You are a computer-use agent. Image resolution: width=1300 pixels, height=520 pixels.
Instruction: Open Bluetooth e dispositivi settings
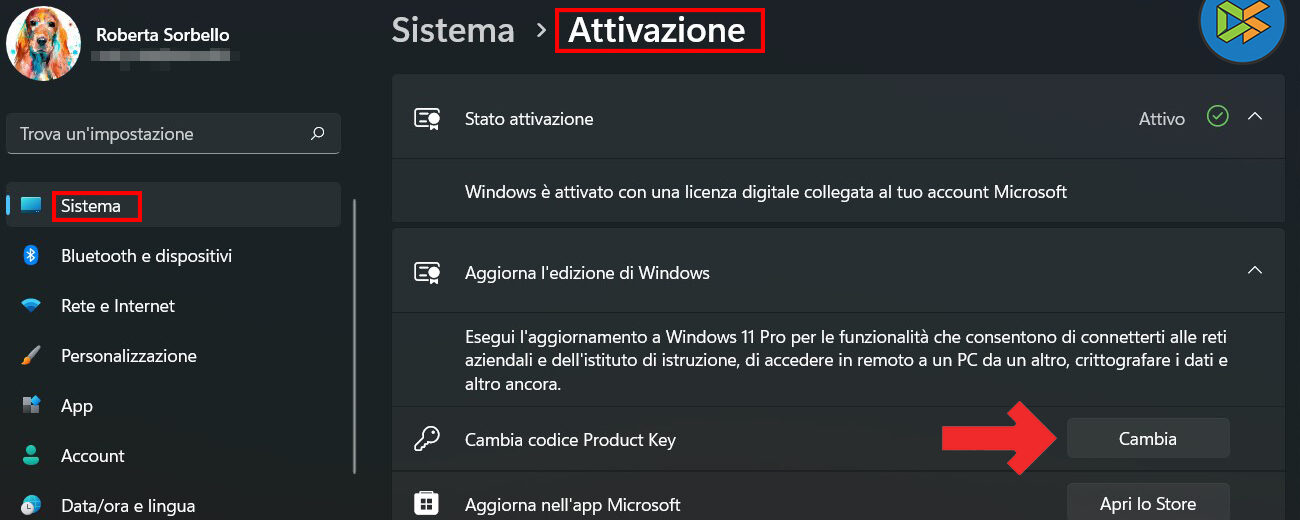(x=146, y=256)
